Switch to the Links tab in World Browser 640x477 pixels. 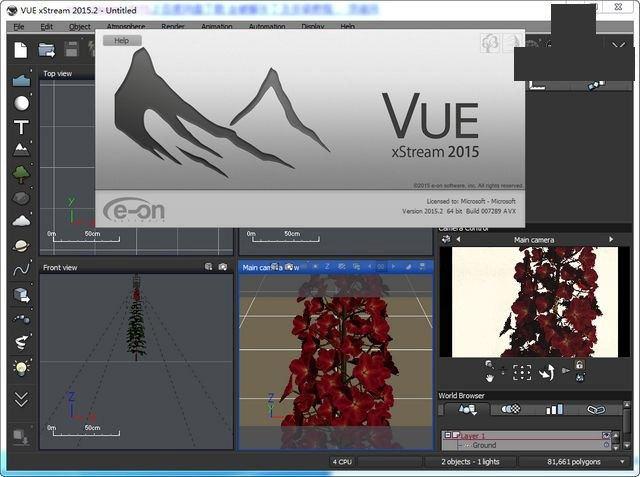click(x=596, y=409)
